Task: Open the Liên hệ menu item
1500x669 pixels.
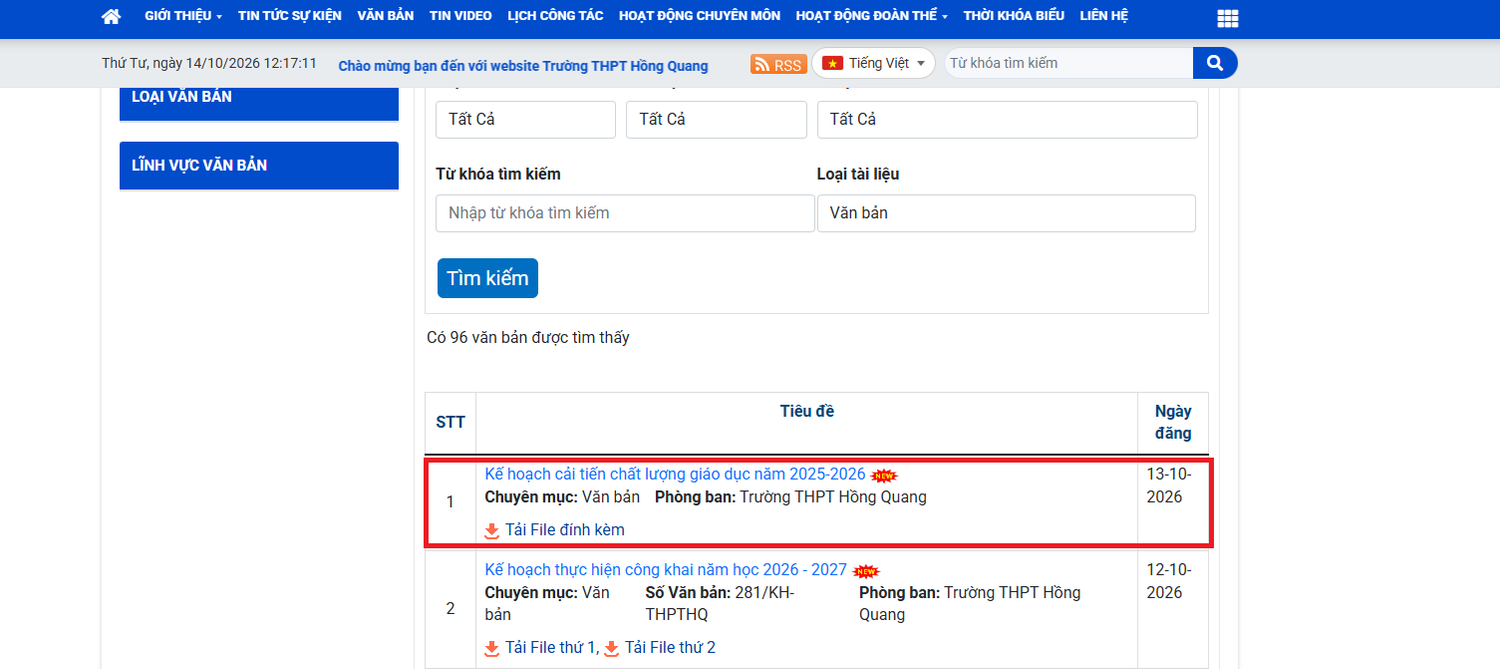Action: point(1104,16)
